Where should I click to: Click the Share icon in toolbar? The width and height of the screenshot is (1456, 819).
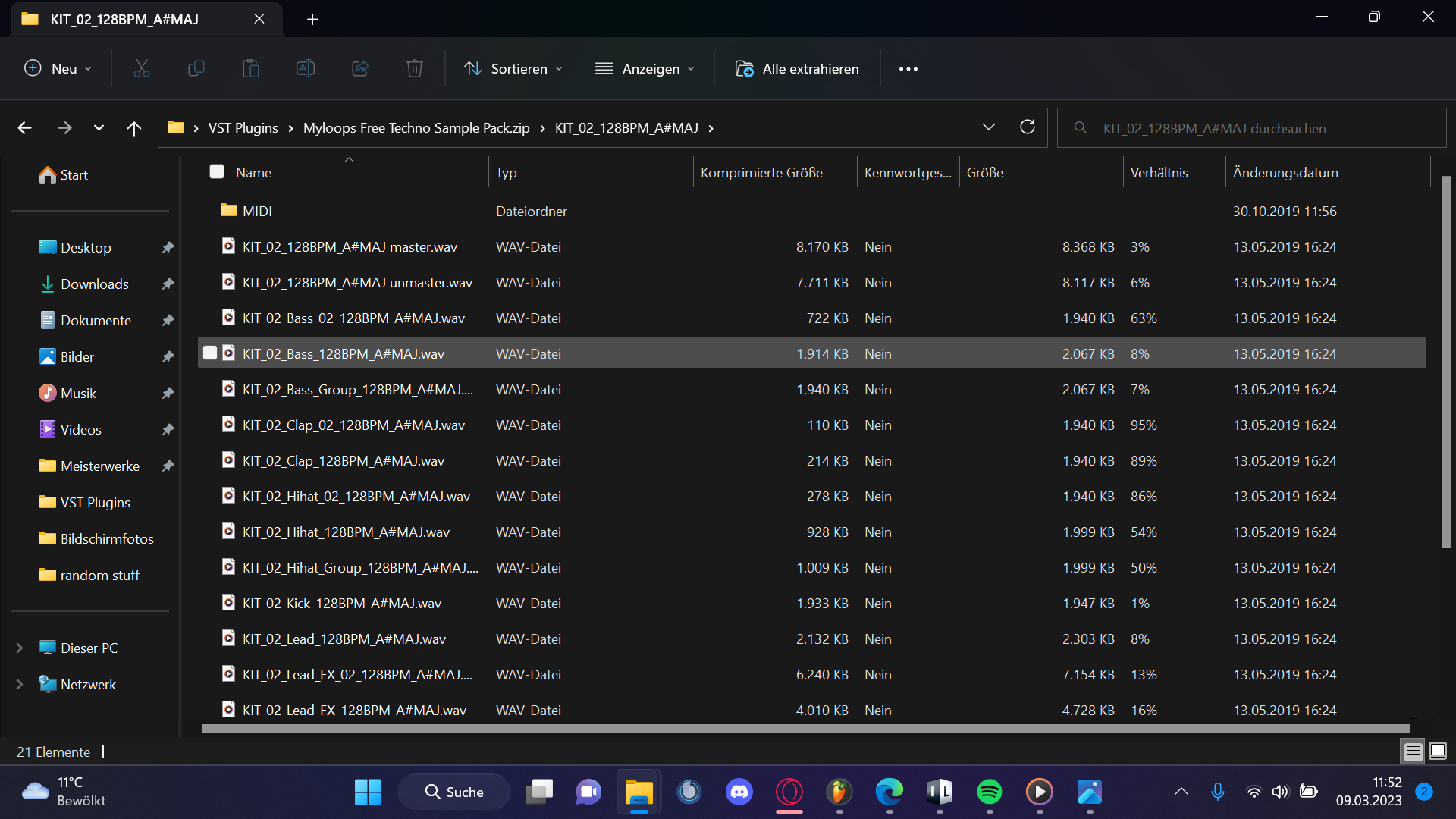359,69
